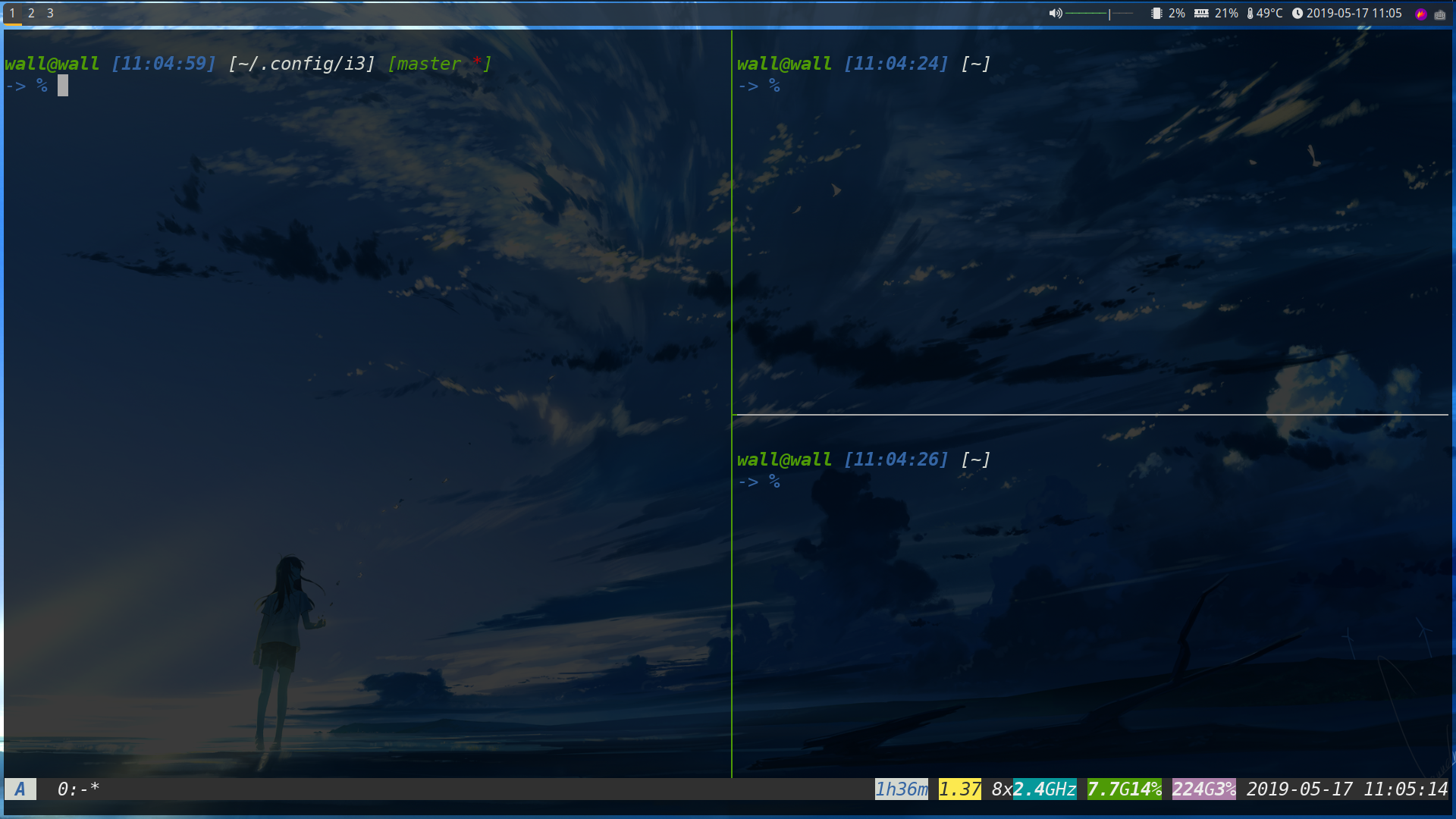
Task: Click the clock icon beside the top-bar date
Action: point(1298,13)
